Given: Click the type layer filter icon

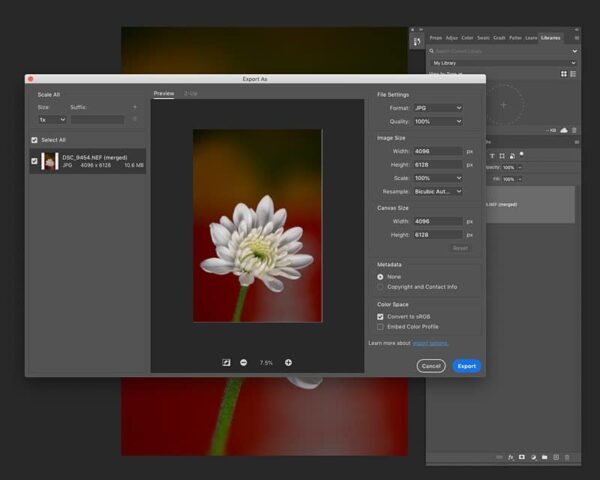Looking at the screenshot, I should click(492, 156).
